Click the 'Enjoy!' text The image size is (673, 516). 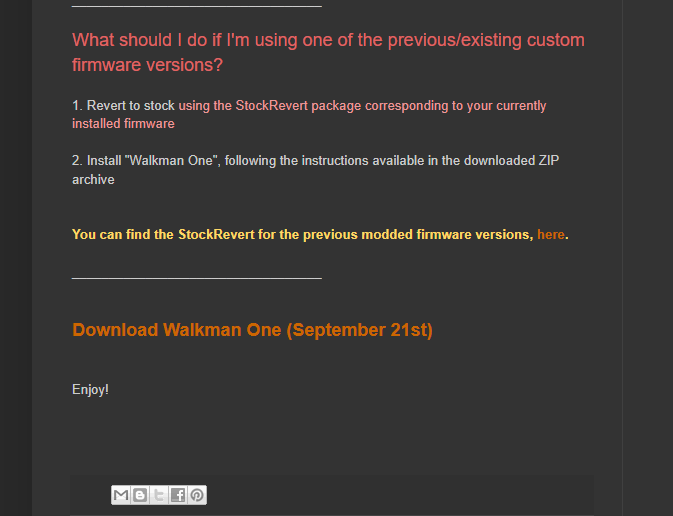[x=90, y=390]
